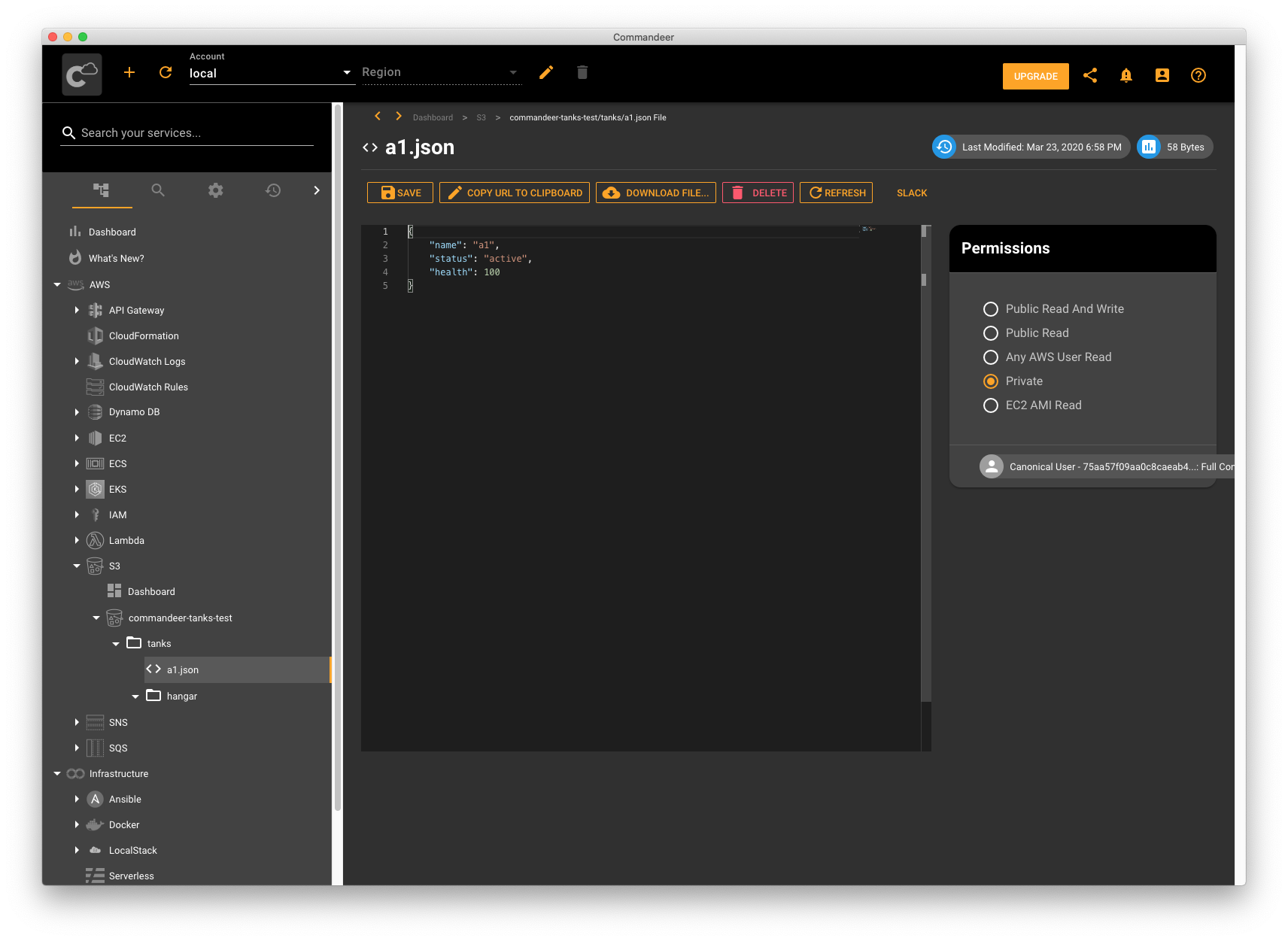1288x941 pixels.
Task: Switch to the search sidebar tab
Action: tap(158, 190)
